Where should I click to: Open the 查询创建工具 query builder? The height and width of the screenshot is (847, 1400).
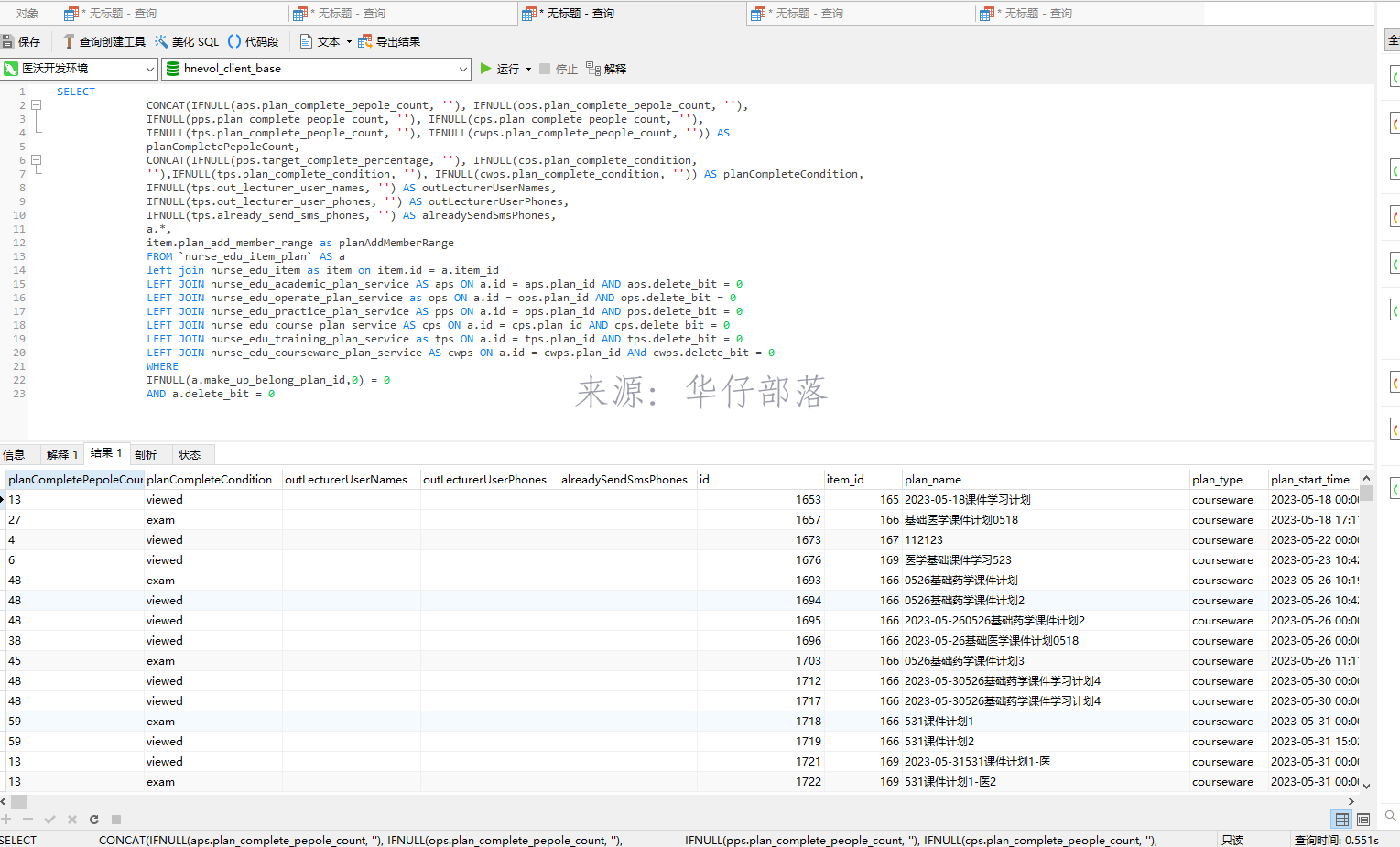coord(103,41)
